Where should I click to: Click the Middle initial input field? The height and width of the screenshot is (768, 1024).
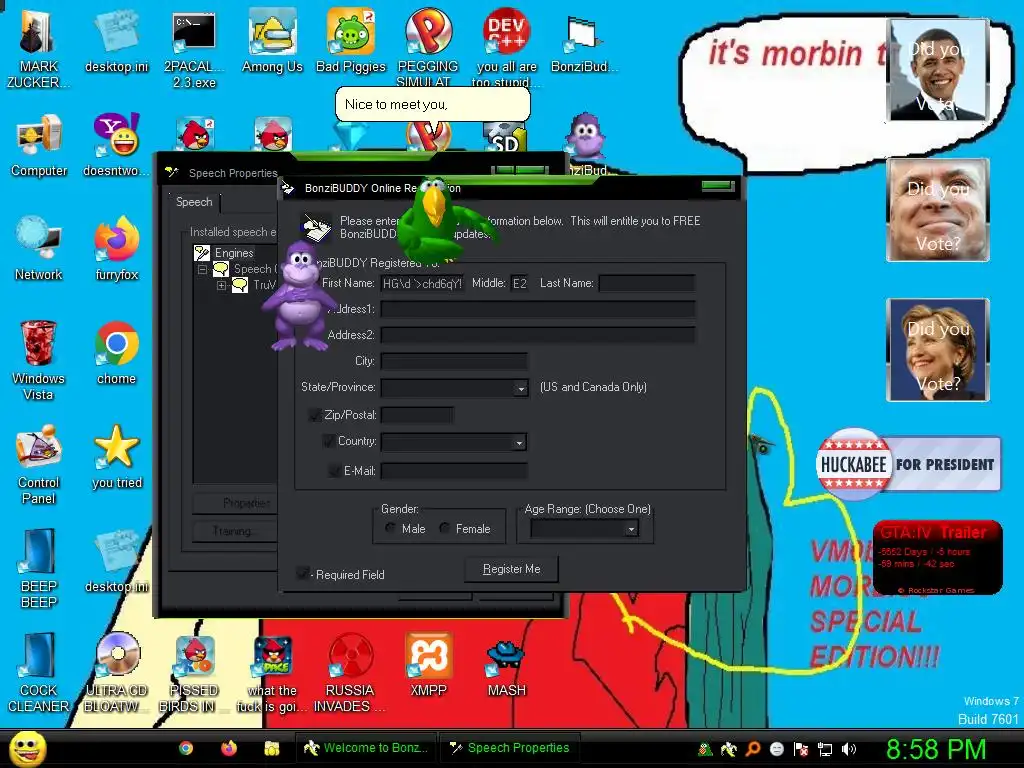520,283
